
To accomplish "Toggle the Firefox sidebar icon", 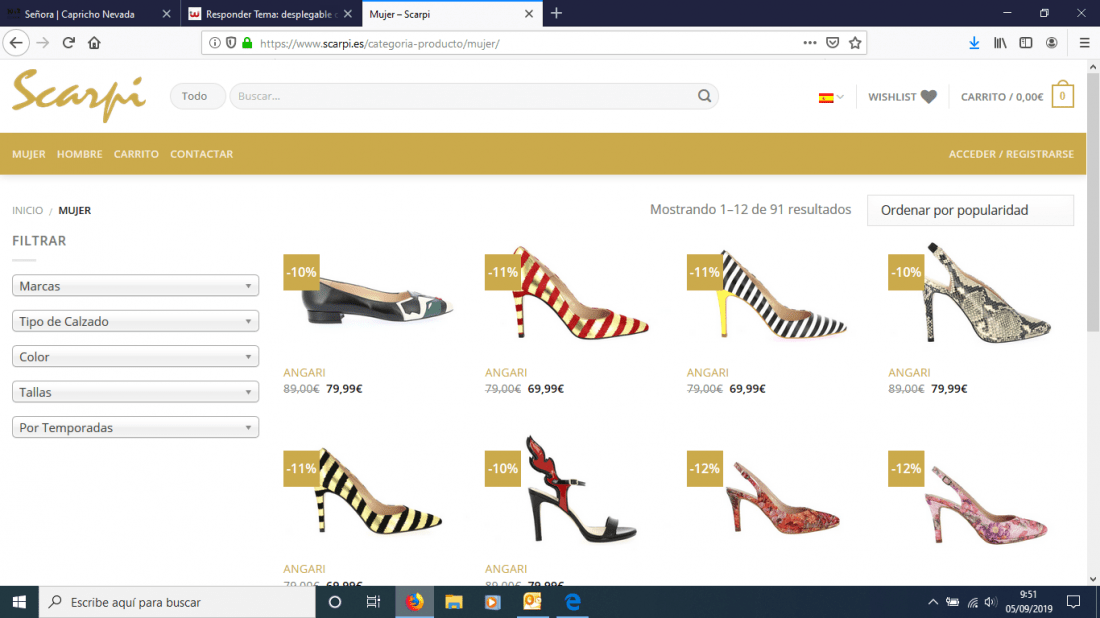I will 1026,43.
